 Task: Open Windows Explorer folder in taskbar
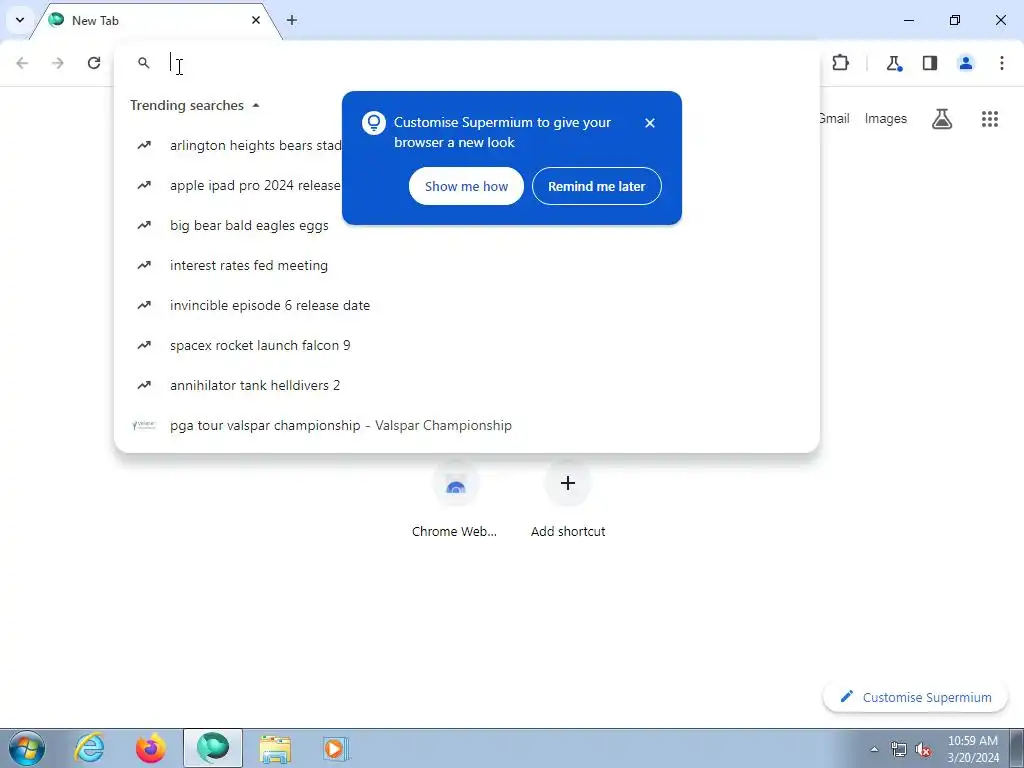tap(275, 748)
